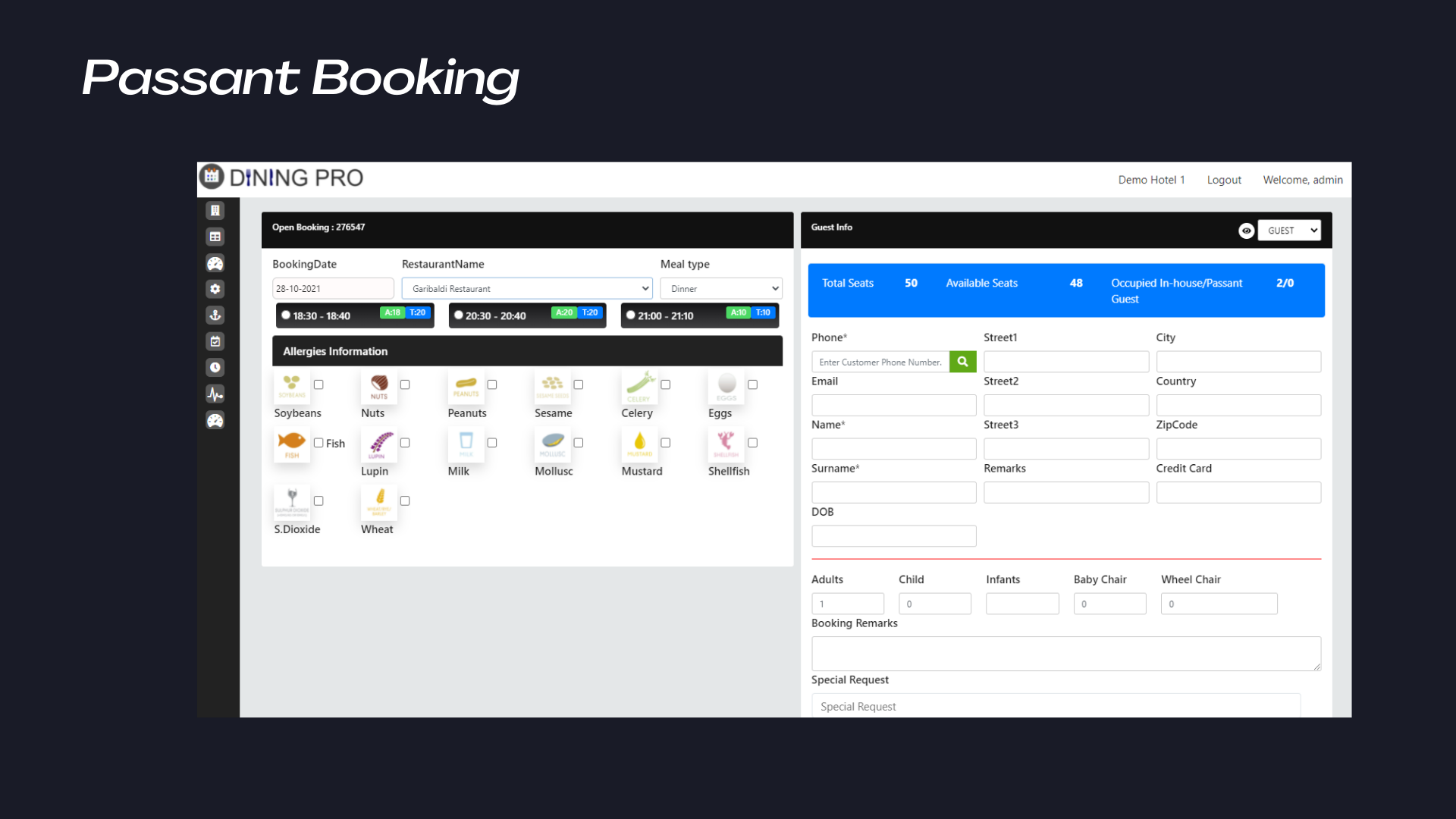Open the activity pulse sidebar icon
This screenshot has width=1456, height=819.
pos(215,394)
